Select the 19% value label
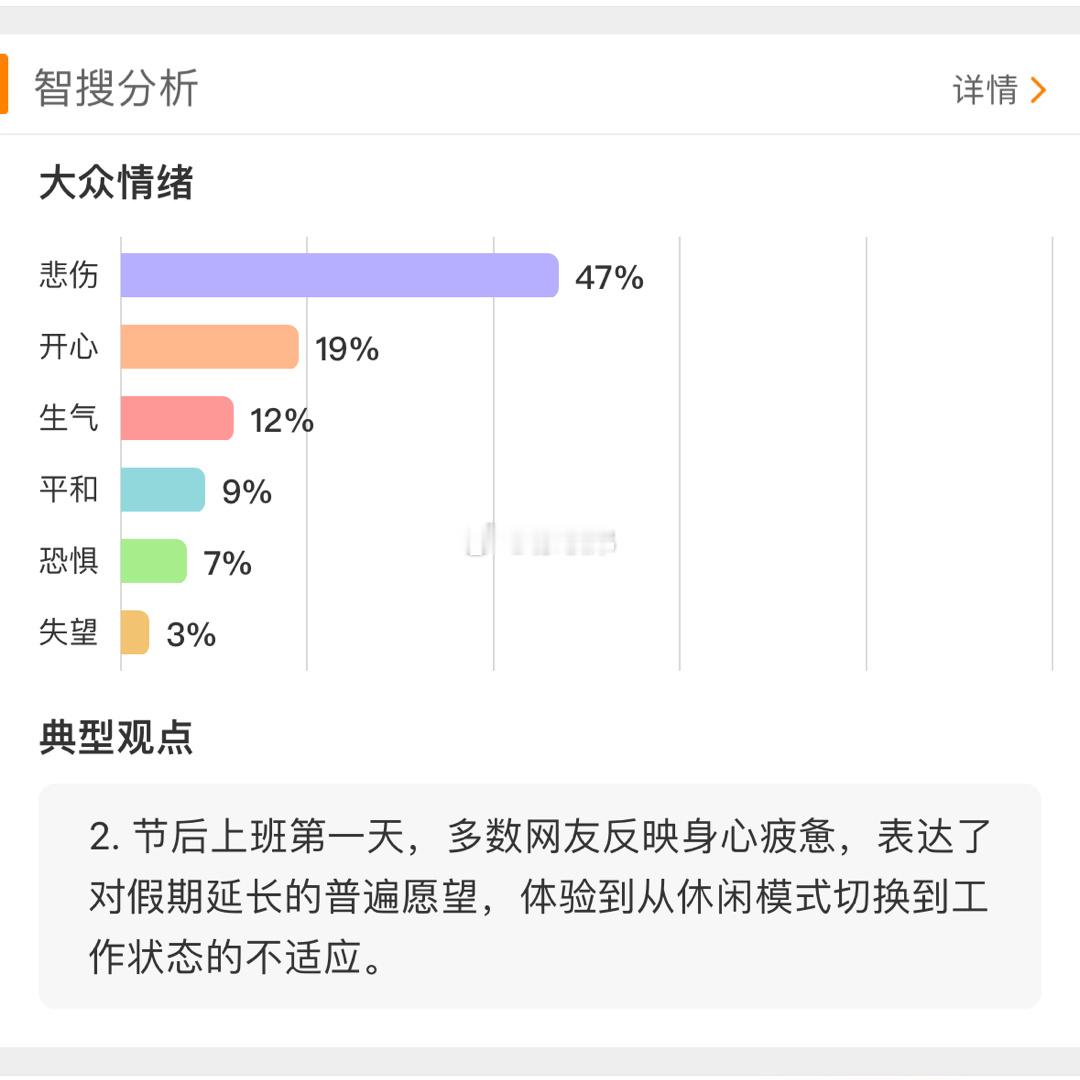Image resolution: width=1080 pixels, height=1080 pixels. 347,349
